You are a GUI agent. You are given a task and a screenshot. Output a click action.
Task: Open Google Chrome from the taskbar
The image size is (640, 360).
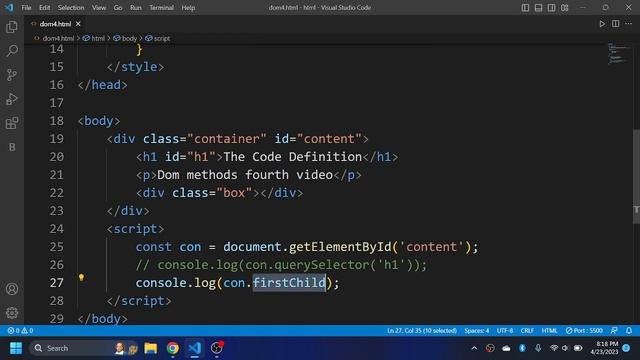pos(173,348)
